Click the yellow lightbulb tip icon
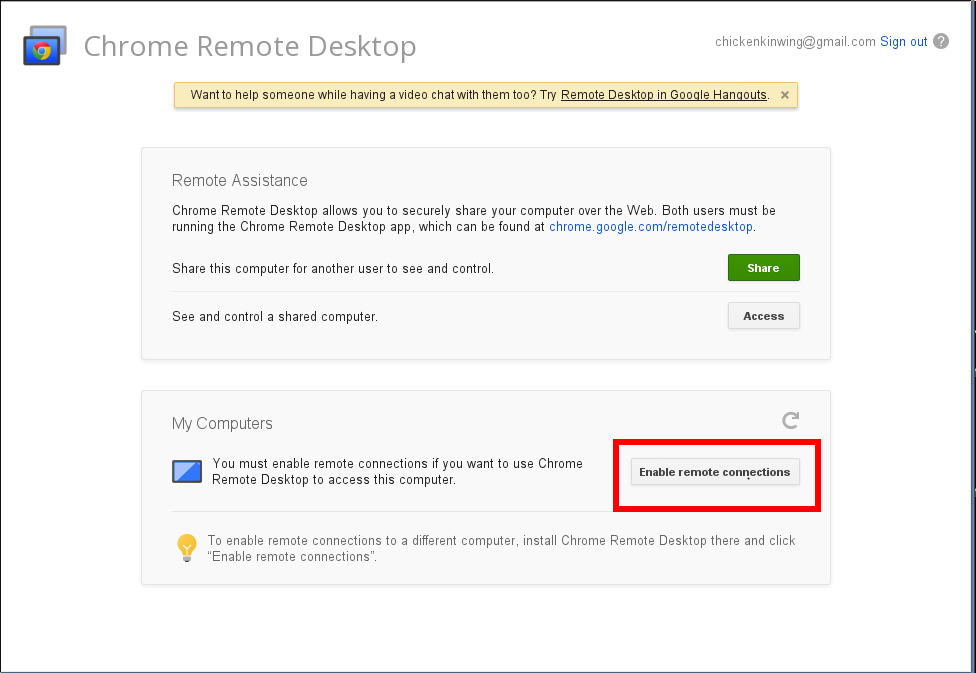Viewport: 976px width, 673px height. point(187,548)
